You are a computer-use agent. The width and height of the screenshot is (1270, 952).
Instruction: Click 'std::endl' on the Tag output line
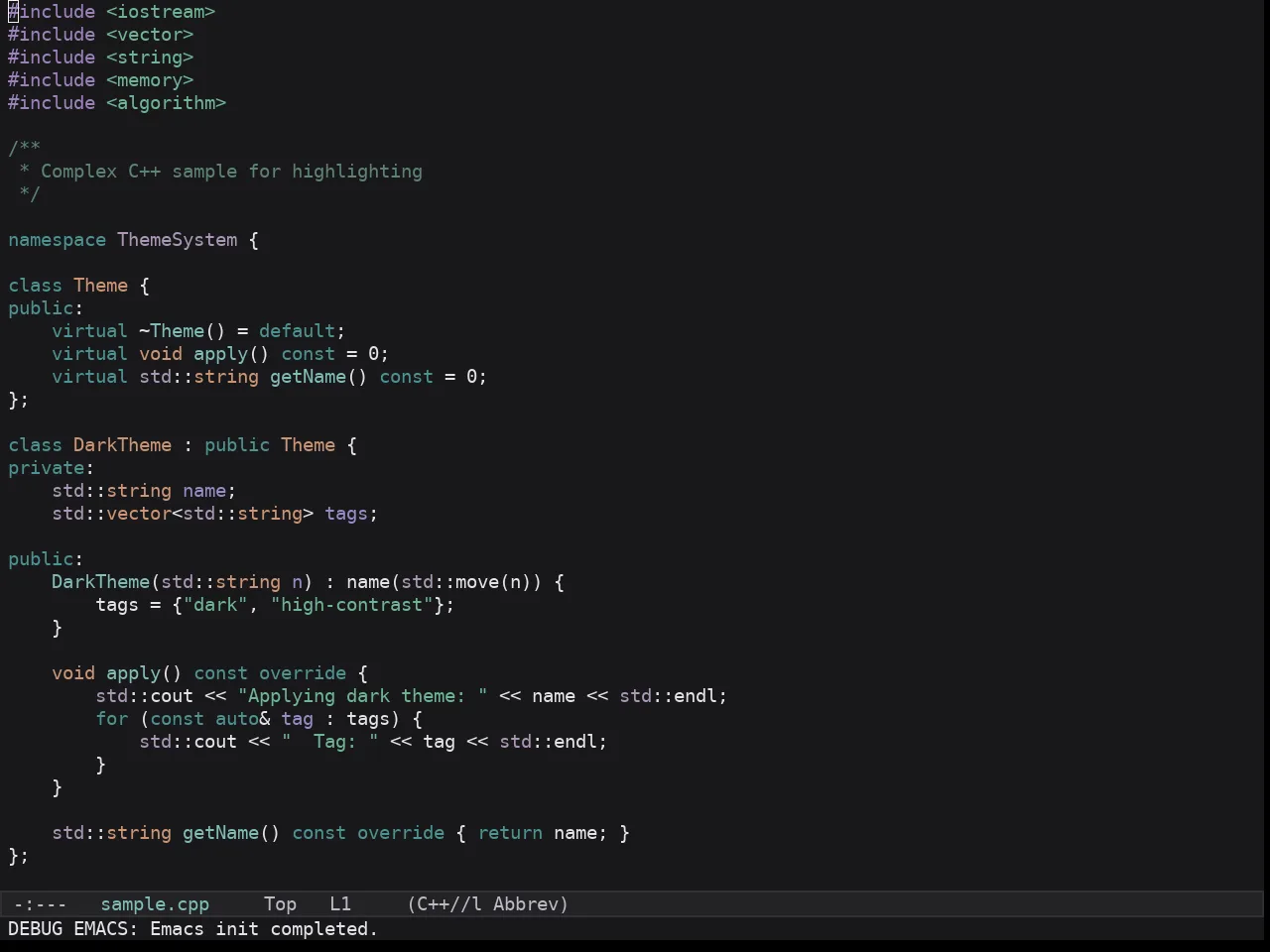[x=548, y=742]
